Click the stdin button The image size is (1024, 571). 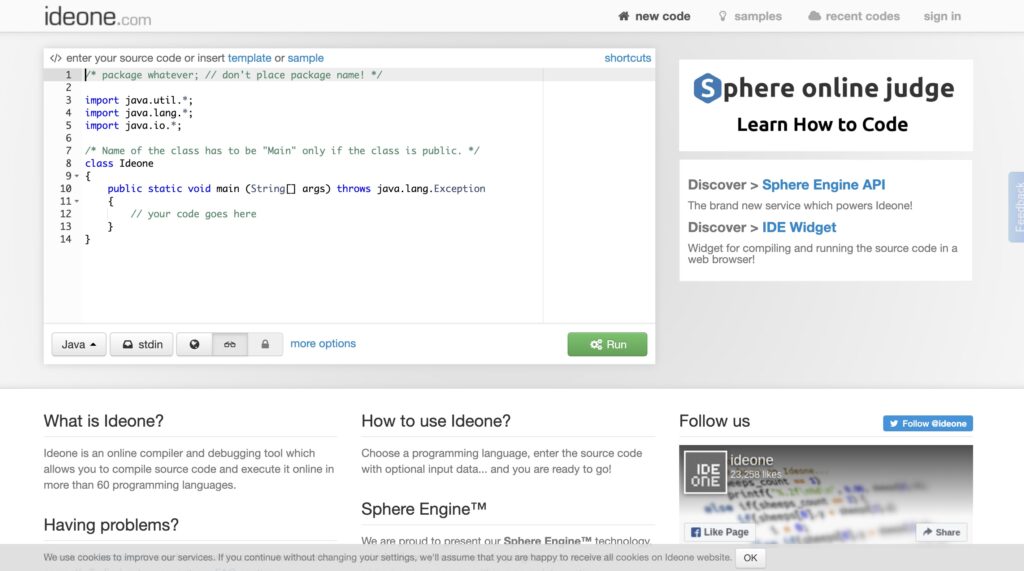point(142,344)
